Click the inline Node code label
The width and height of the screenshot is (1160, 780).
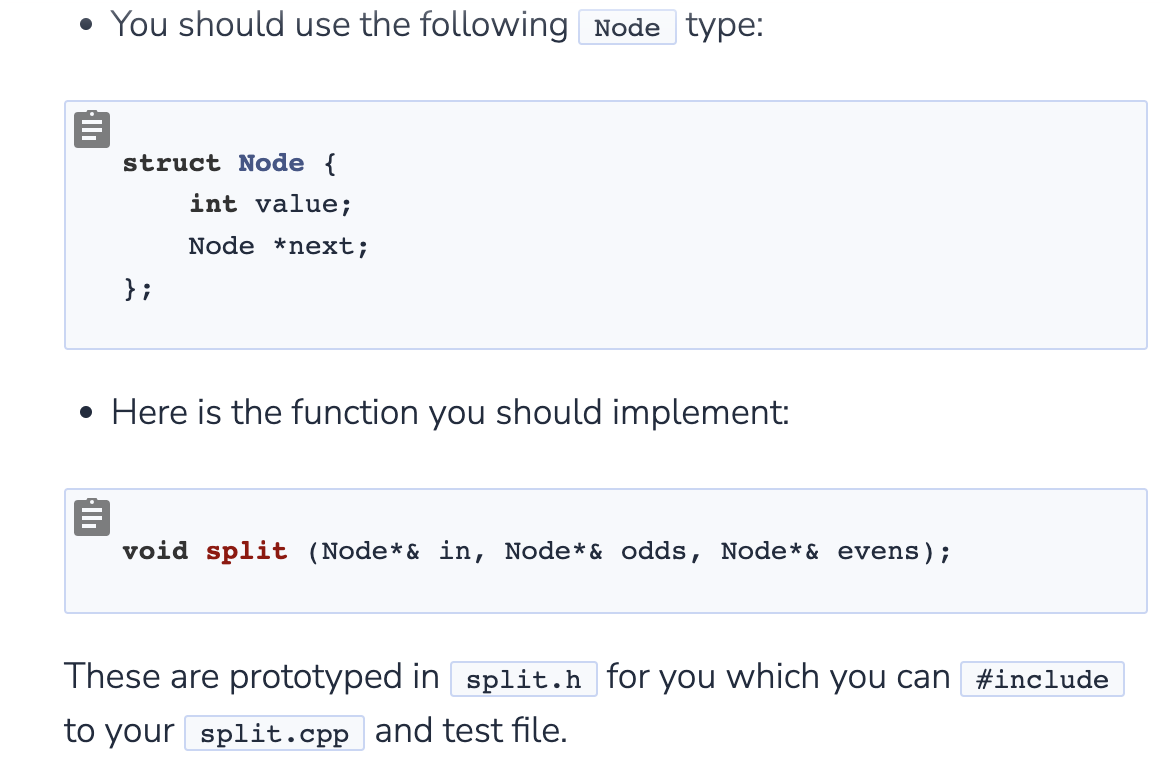pos(627,27)
